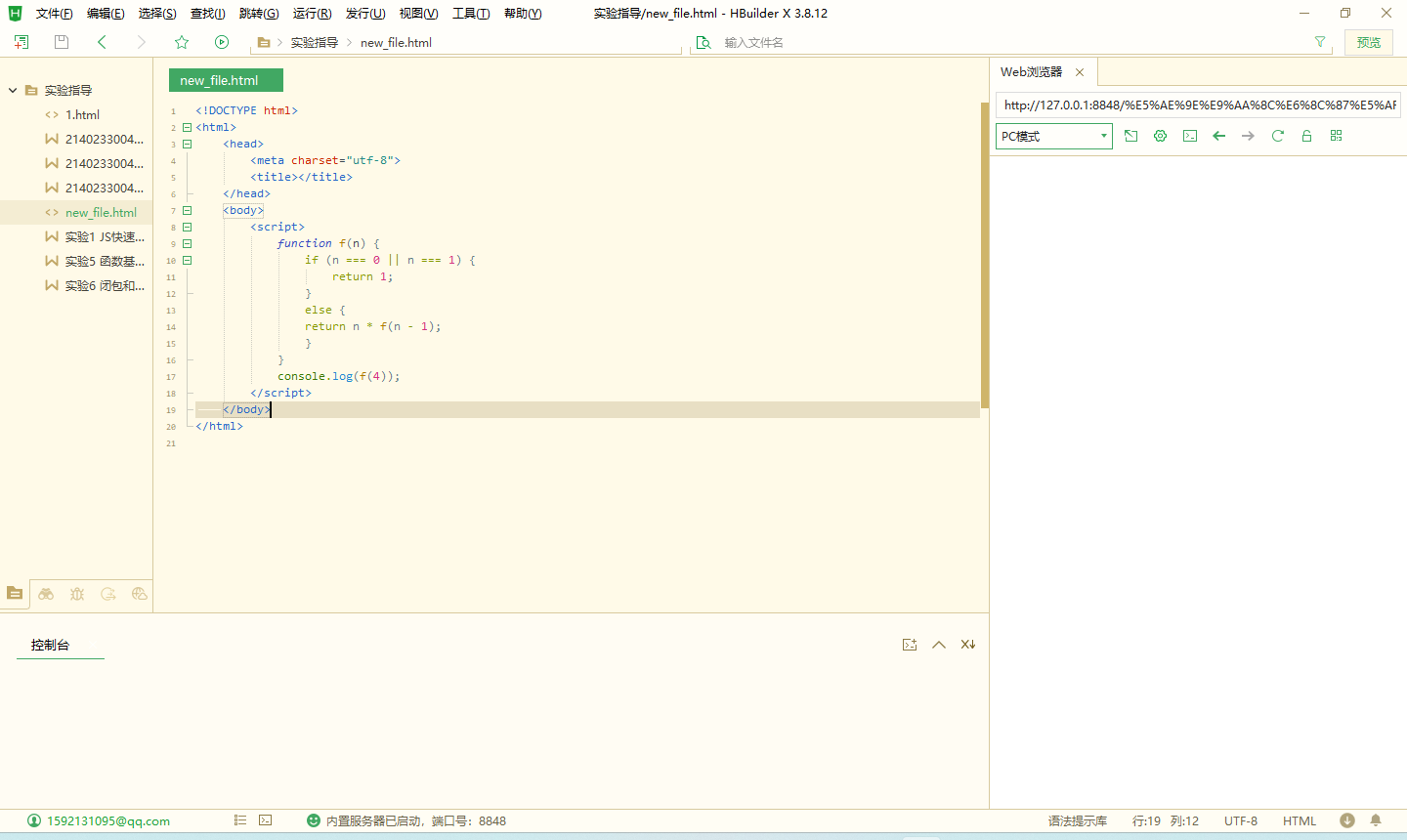Image resolution: width=1407 pixels, height=840 pixels.
Task: Go forward with the right chevron toolbar icon
Action: pyautogui.click(x=142, y=42)
